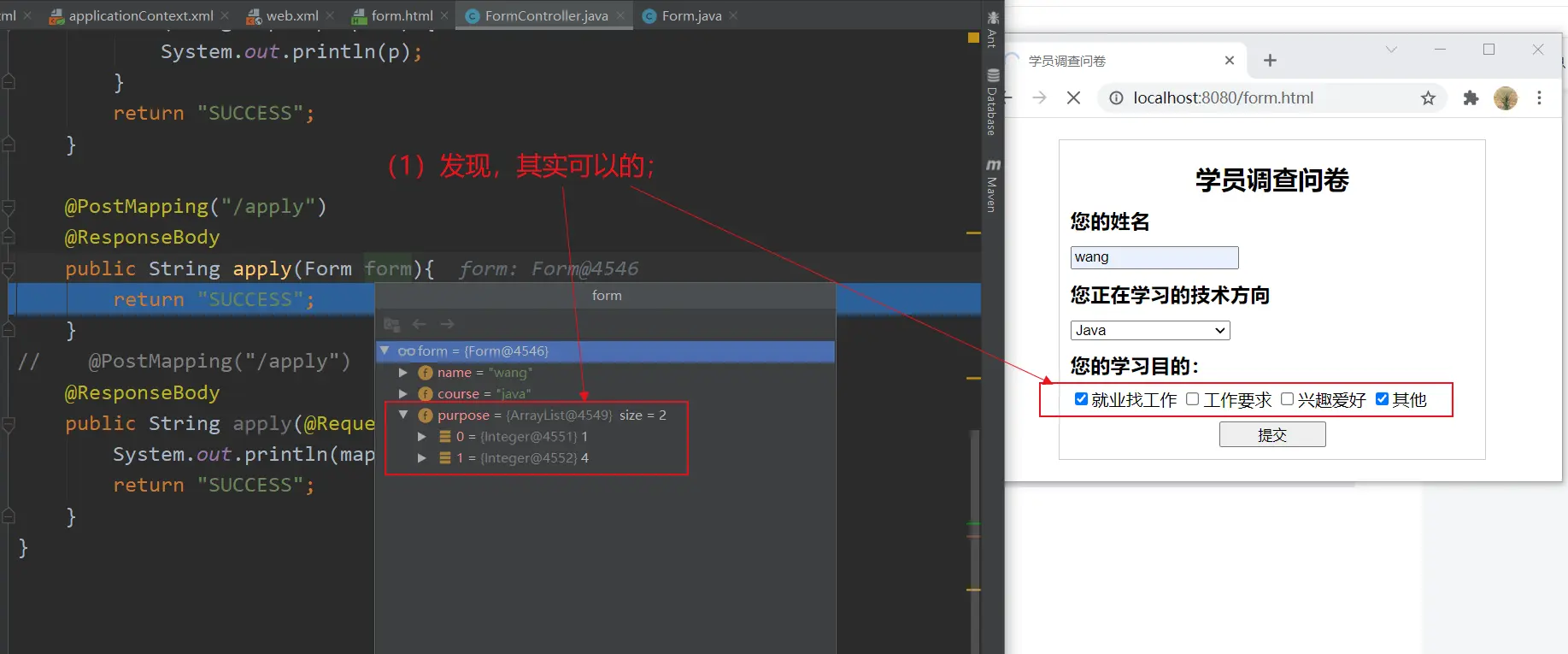Click the yellow inspection indicator above the editor scrollbar
This screenshot has height=654, width=1568.
pyautogui.click(x=973, y=38)
